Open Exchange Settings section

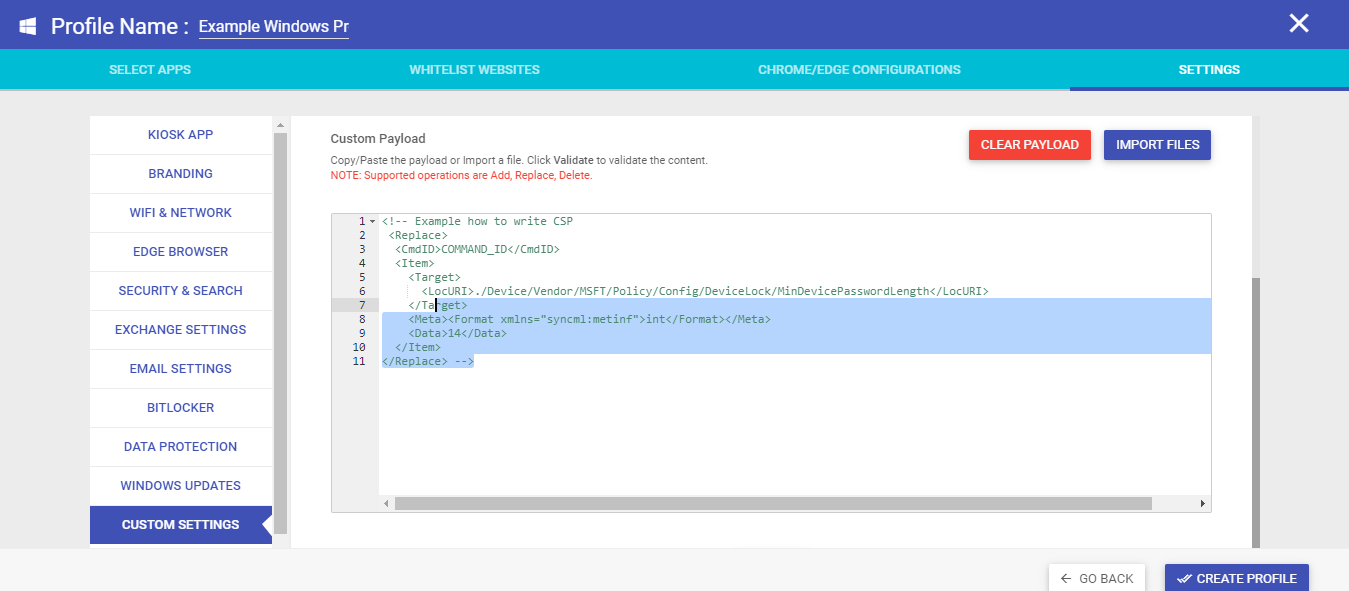point(181,330)
